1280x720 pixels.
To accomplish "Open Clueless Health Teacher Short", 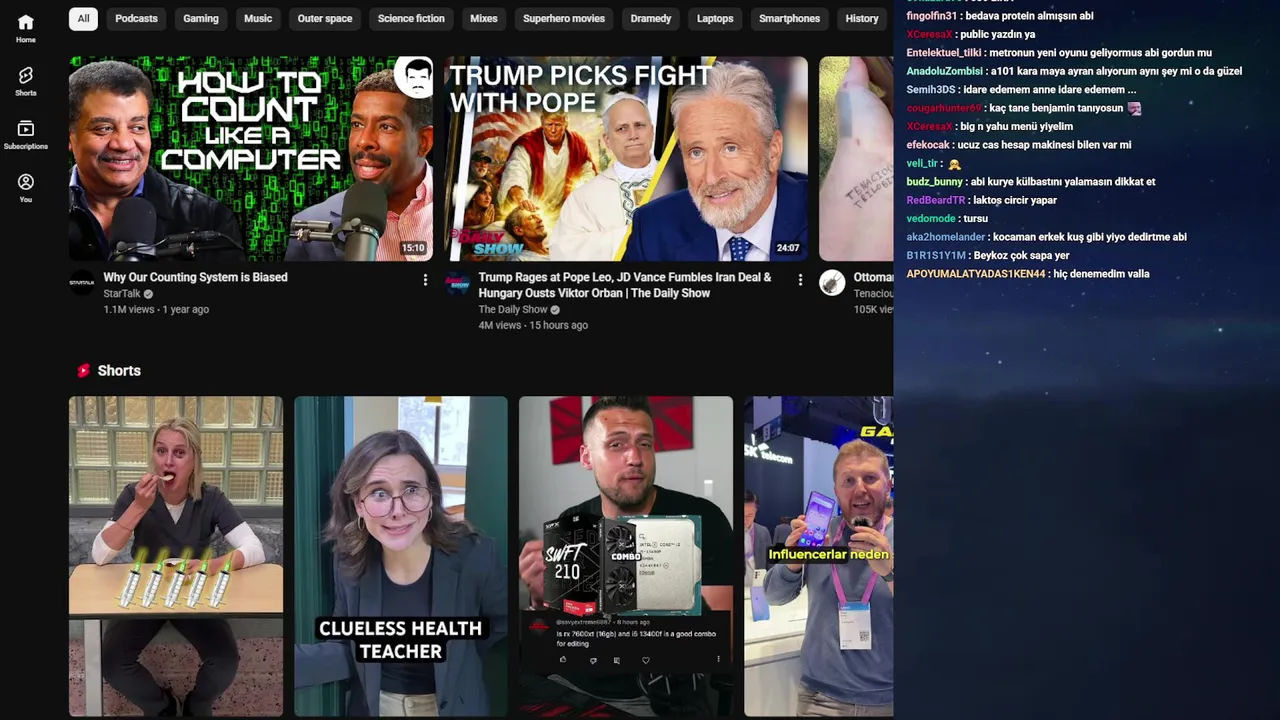I will tap(401, 556).
